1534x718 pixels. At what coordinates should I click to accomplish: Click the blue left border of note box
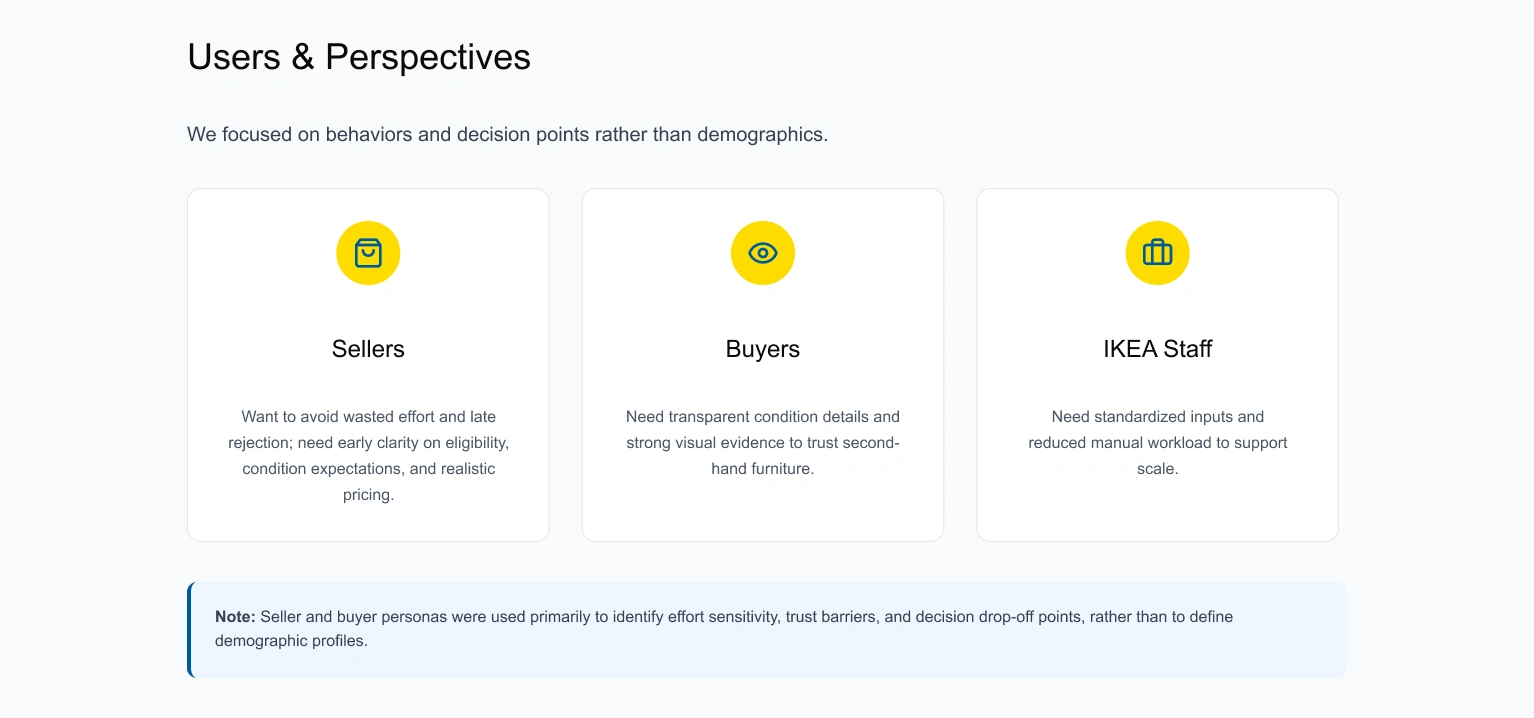click(x=189, y=630)
